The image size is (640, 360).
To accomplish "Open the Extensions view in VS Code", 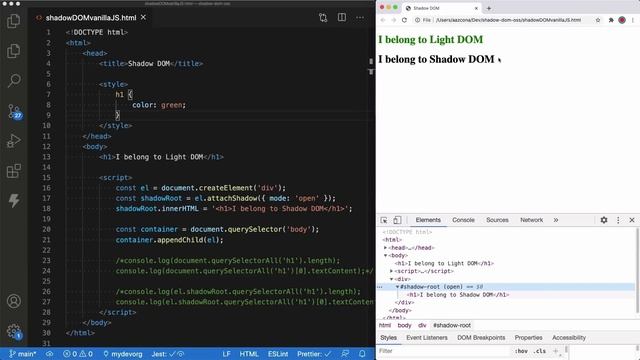I will (14, 171).
